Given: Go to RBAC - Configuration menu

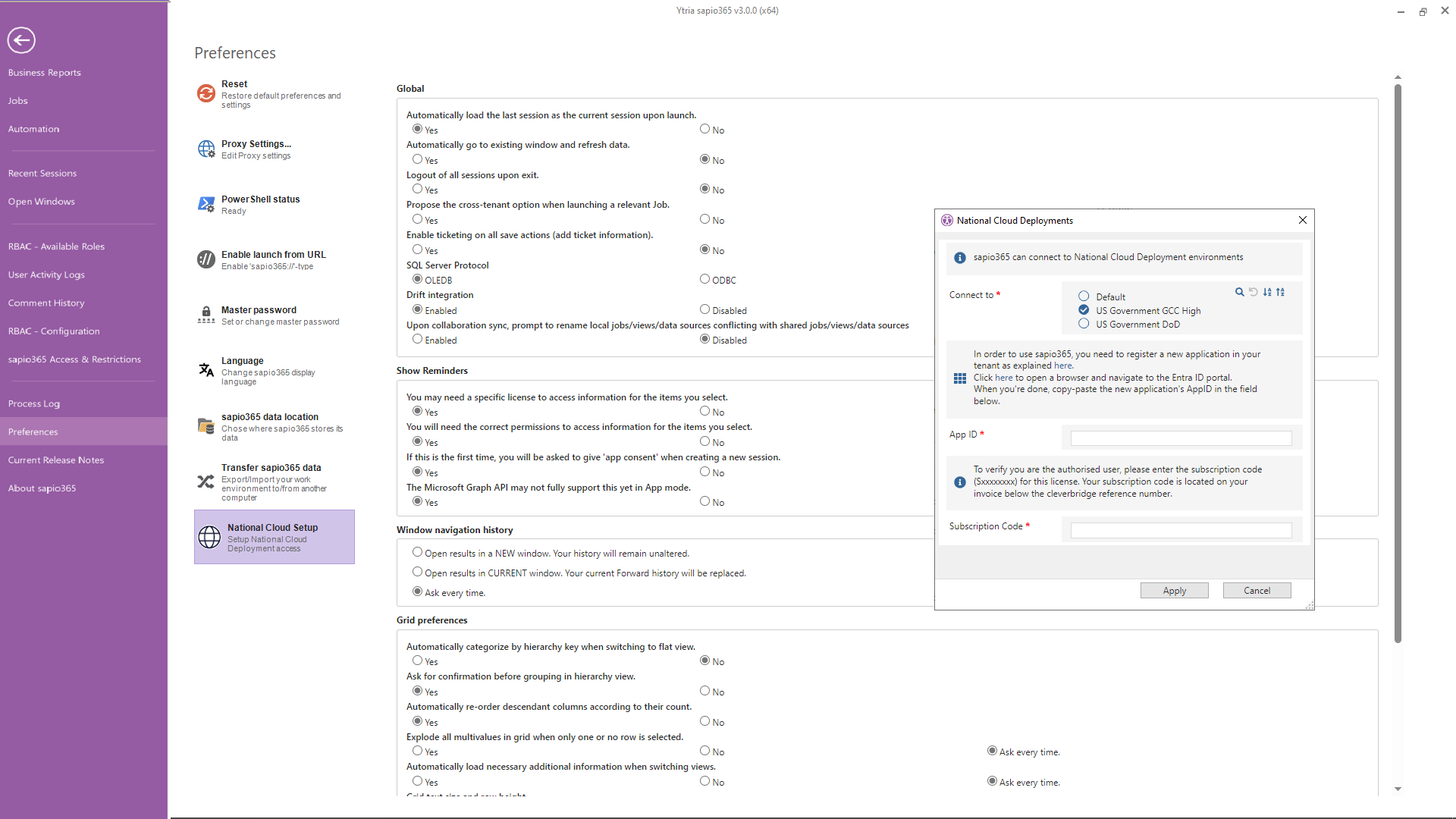Looking at the screenshot, I should [54, 331].
